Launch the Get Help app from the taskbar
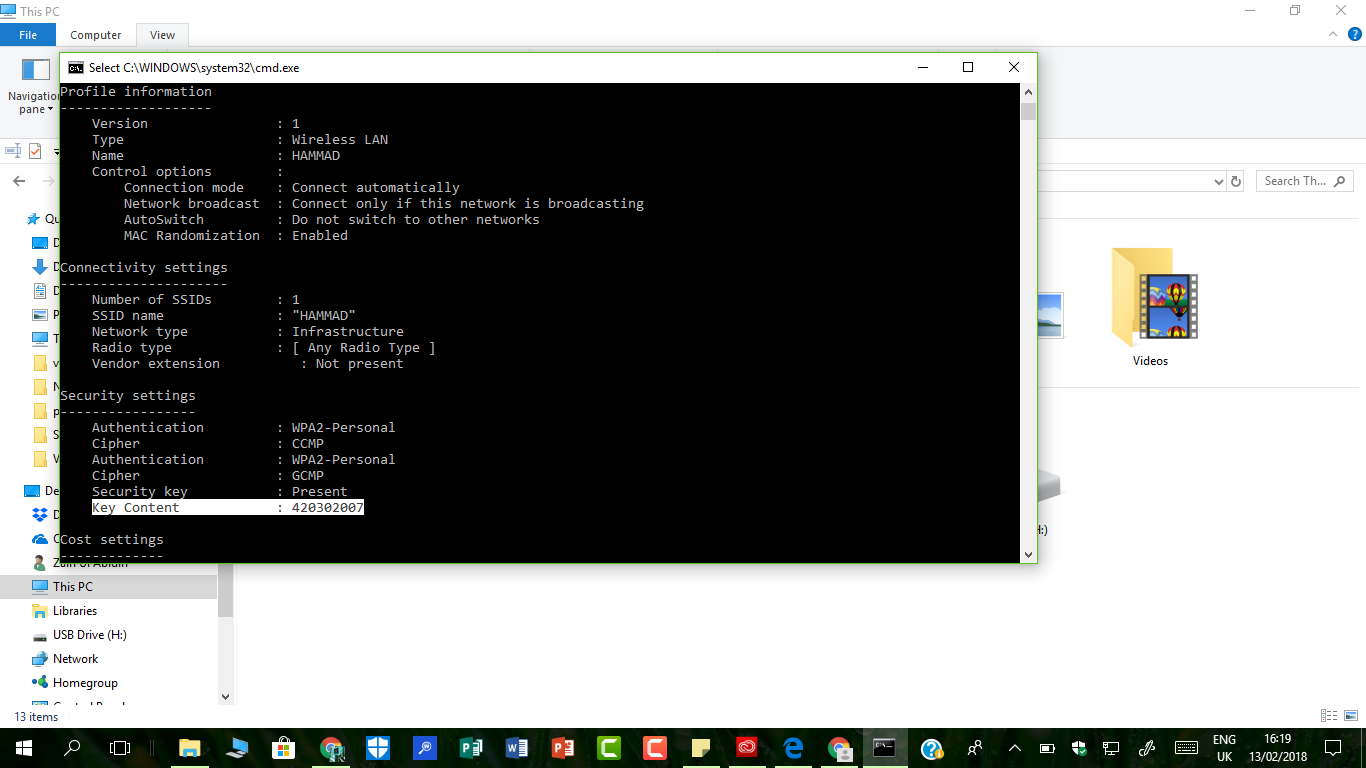This screenshot has width=1366, height=768. tap(930, 747)
